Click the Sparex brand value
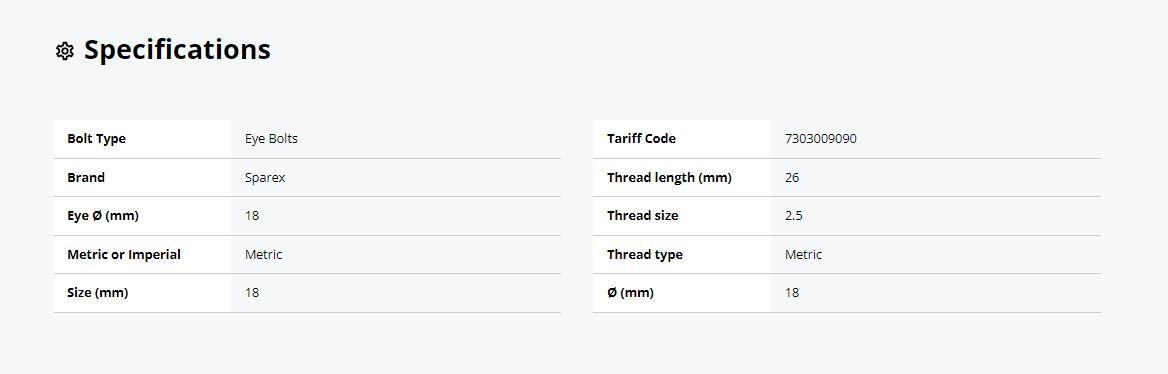The image size is (1168, 374). pos(265,177)
